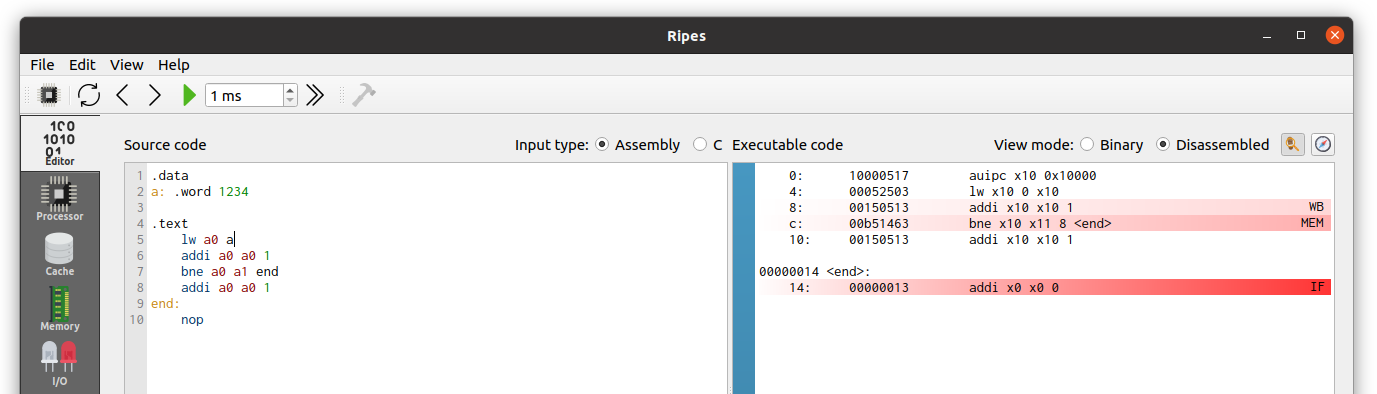Select the Assembly input type radio button

coord(602,145)
